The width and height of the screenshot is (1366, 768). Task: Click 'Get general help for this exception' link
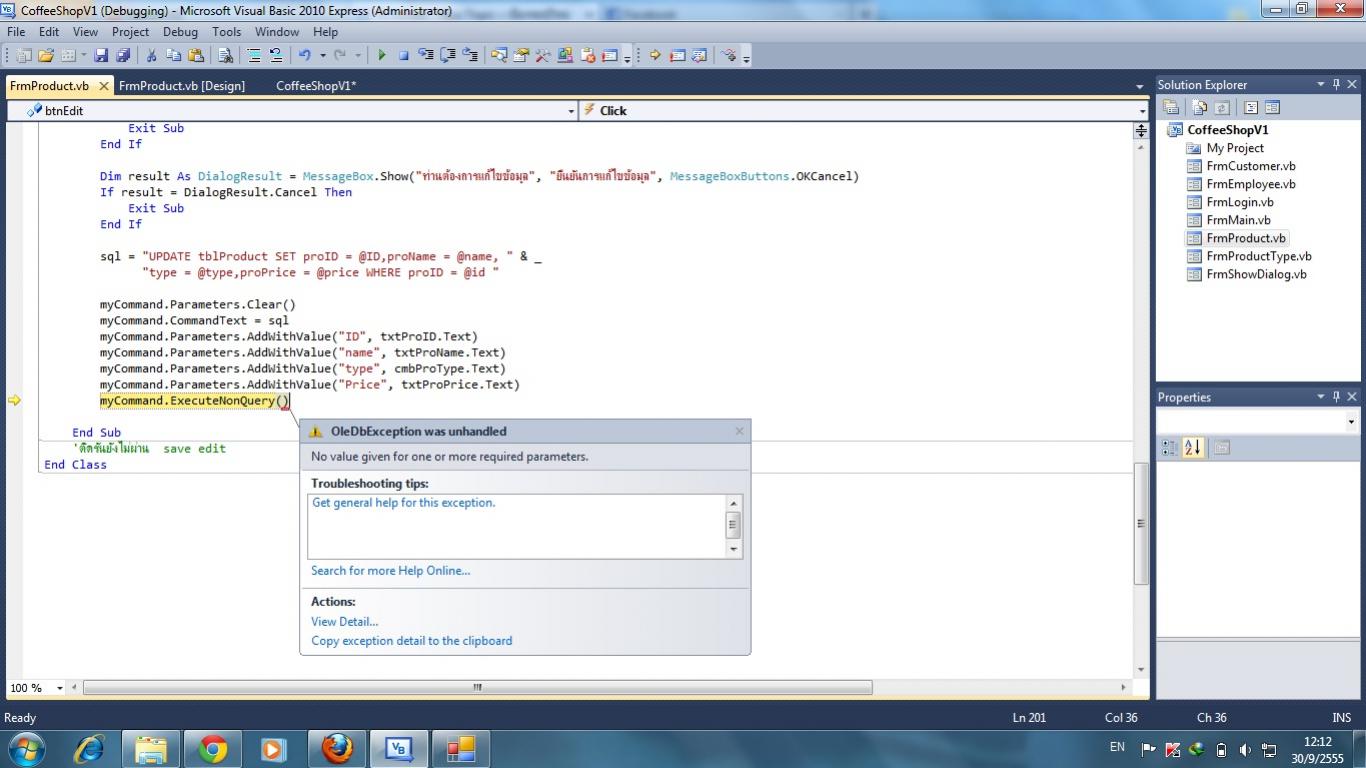(x=404, y=503)
